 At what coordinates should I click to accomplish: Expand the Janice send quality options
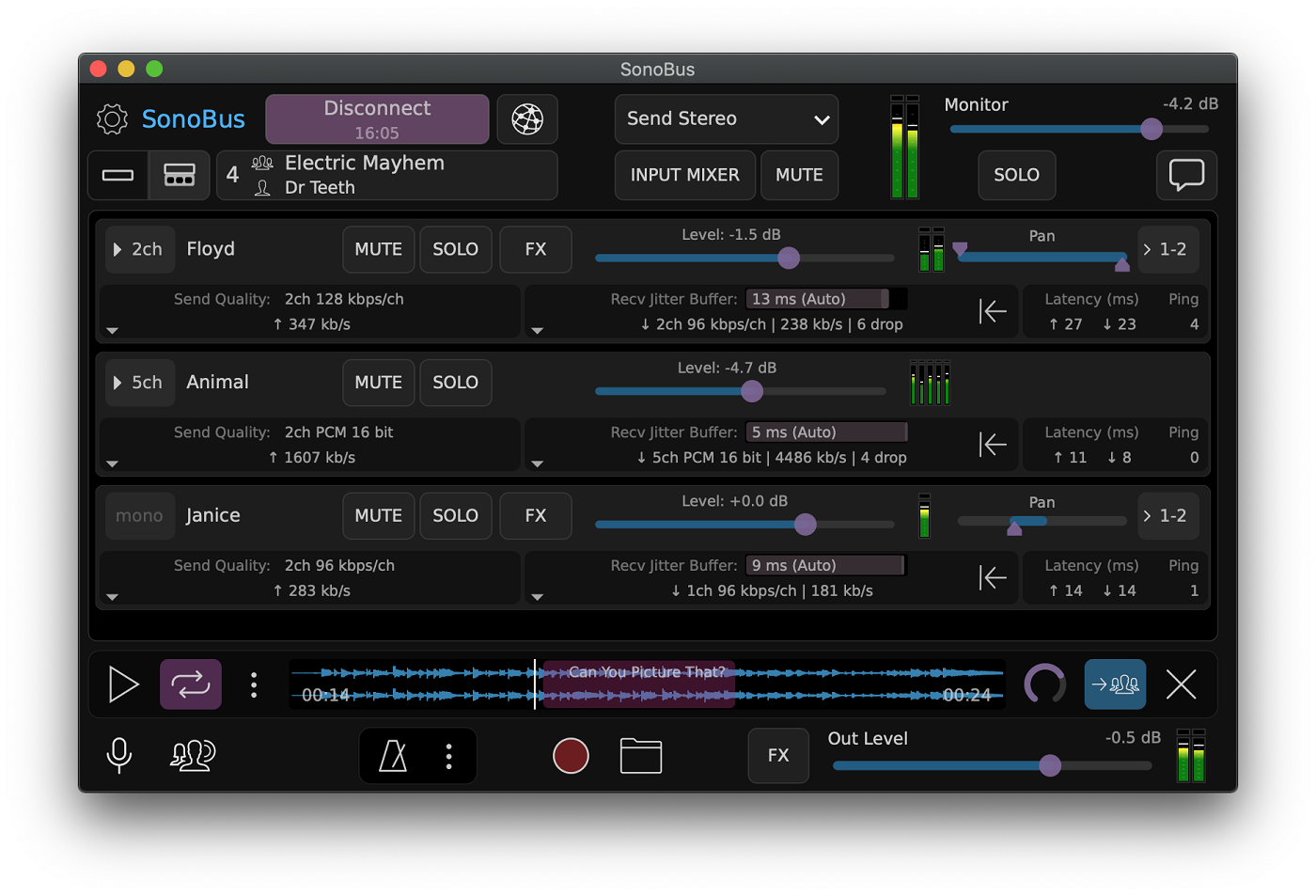tap(112, 596)
